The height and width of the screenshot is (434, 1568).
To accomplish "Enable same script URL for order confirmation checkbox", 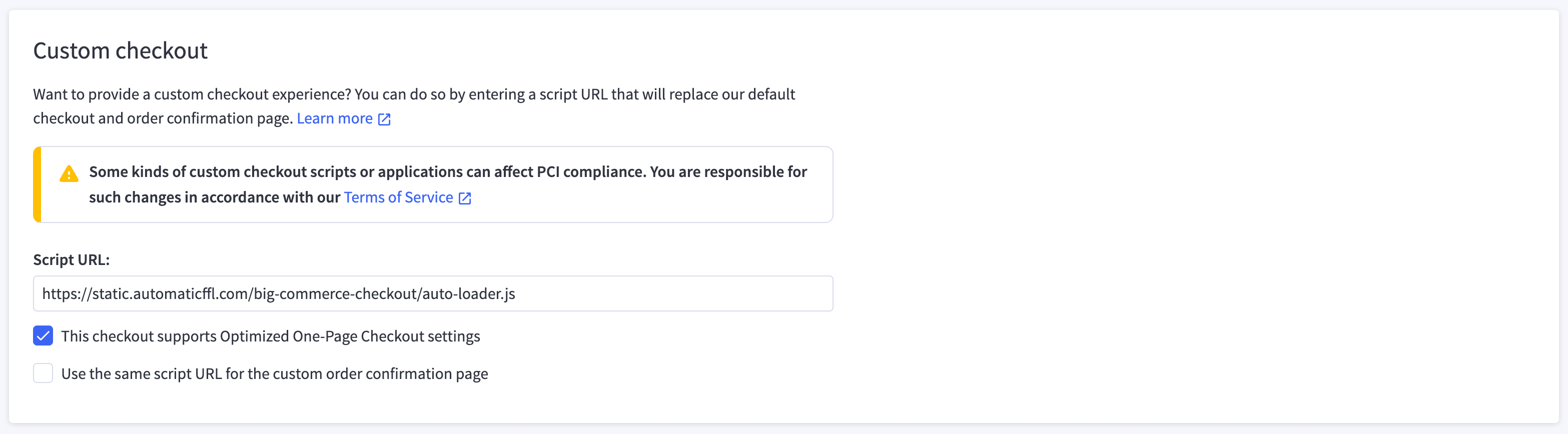I will 43,373.
